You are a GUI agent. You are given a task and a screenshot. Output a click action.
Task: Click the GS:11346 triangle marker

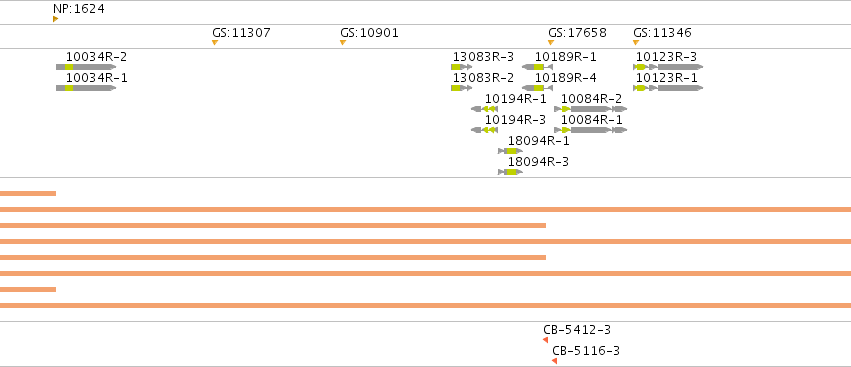636,42
